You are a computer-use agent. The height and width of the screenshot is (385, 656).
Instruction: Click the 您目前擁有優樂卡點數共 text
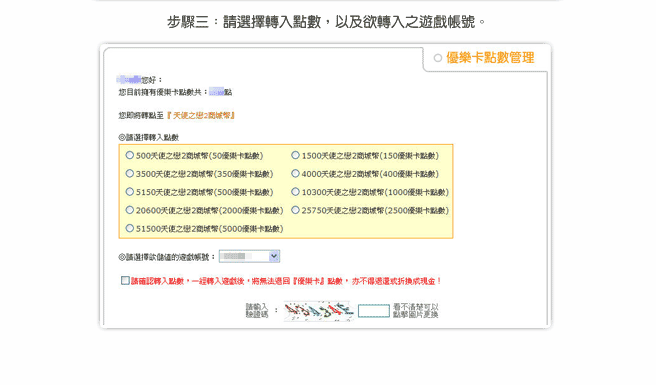tap(163, 92)
